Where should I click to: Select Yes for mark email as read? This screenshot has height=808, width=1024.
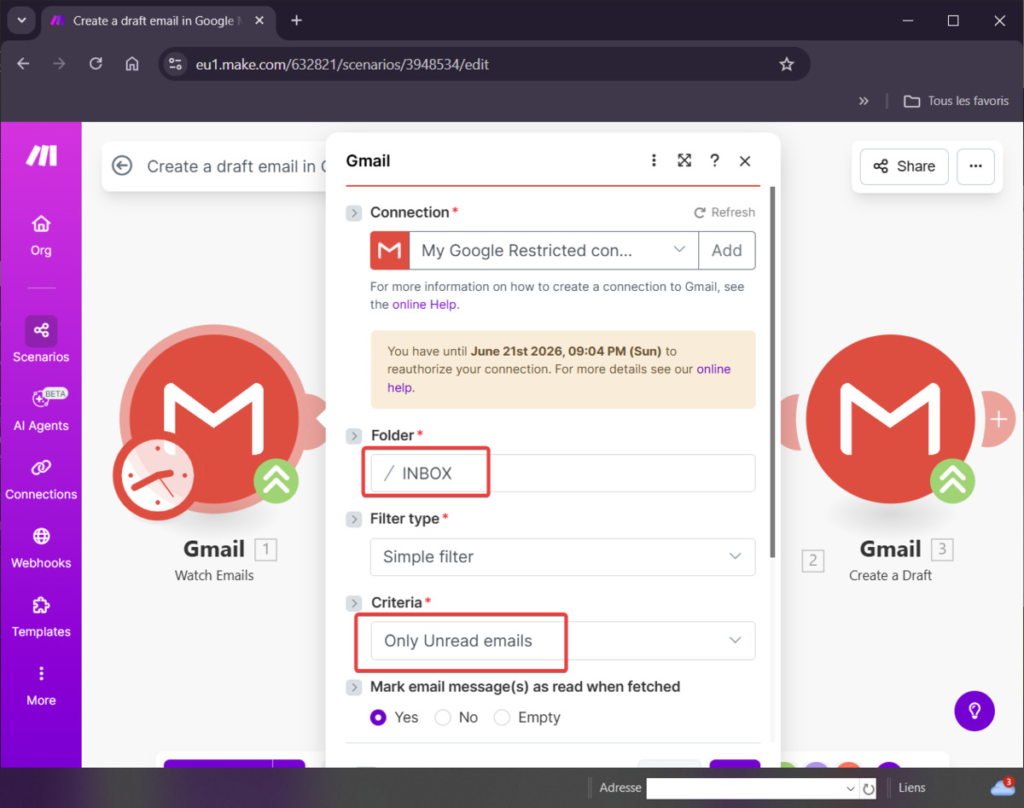(378, 717)
